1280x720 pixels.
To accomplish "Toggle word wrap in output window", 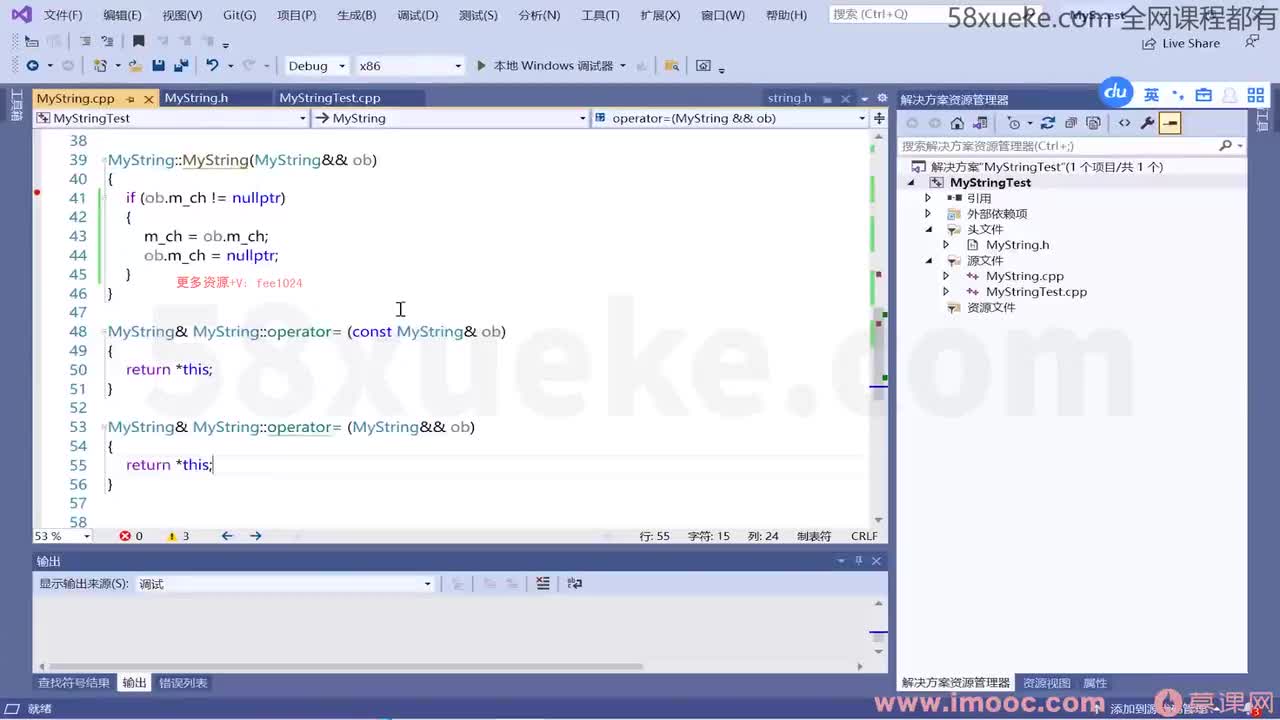I will click(574, 583).
